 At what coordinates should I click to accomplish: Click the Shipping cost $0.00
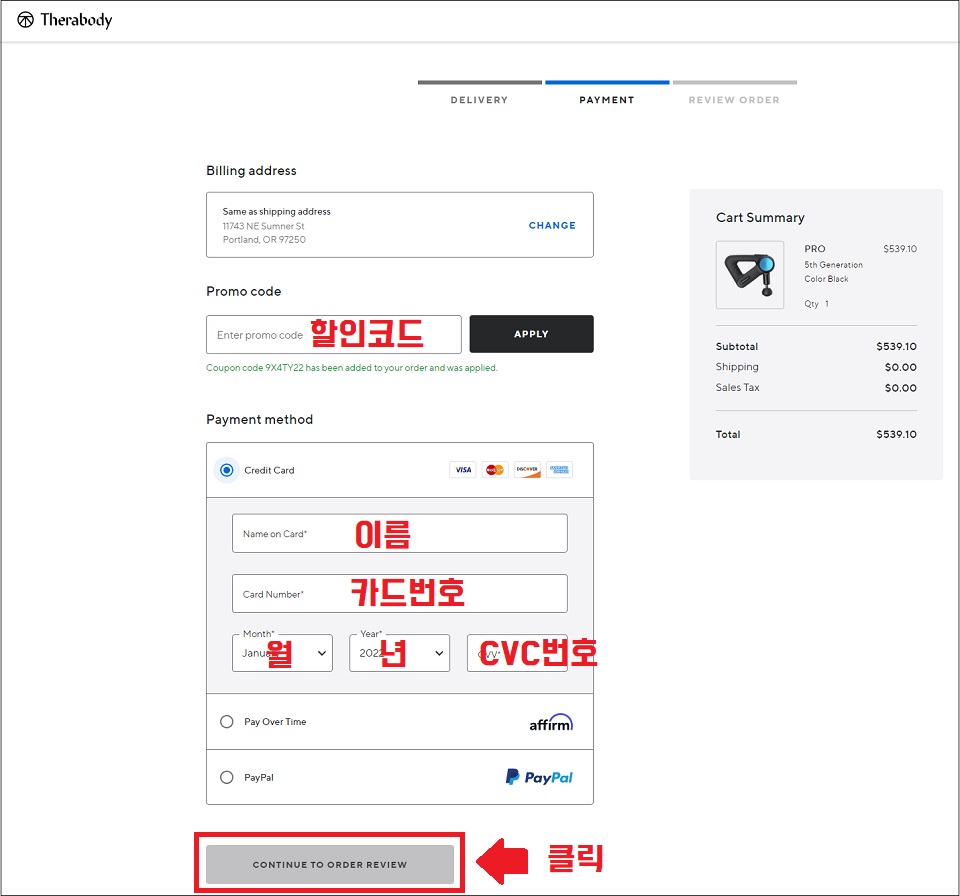(x=901, y=367)
